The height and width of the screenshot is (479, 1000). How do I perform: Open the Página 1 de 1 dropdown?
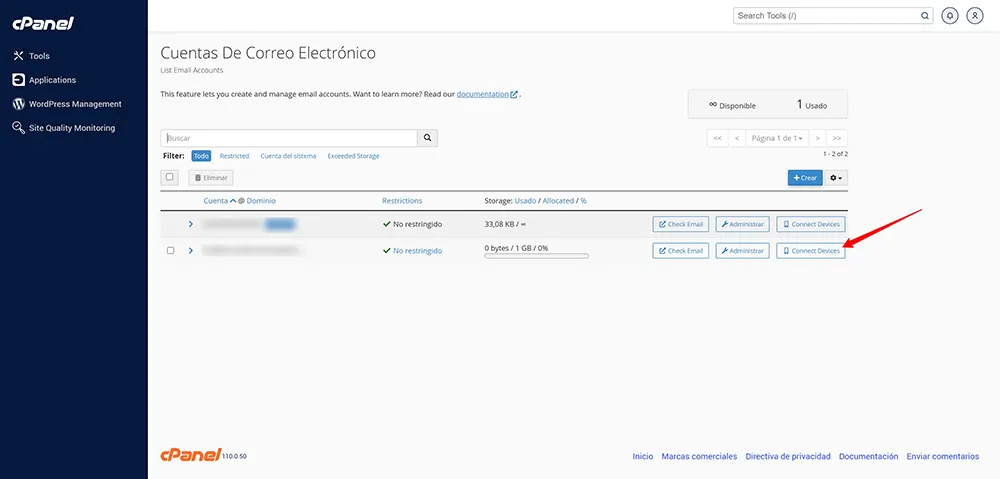777,138
